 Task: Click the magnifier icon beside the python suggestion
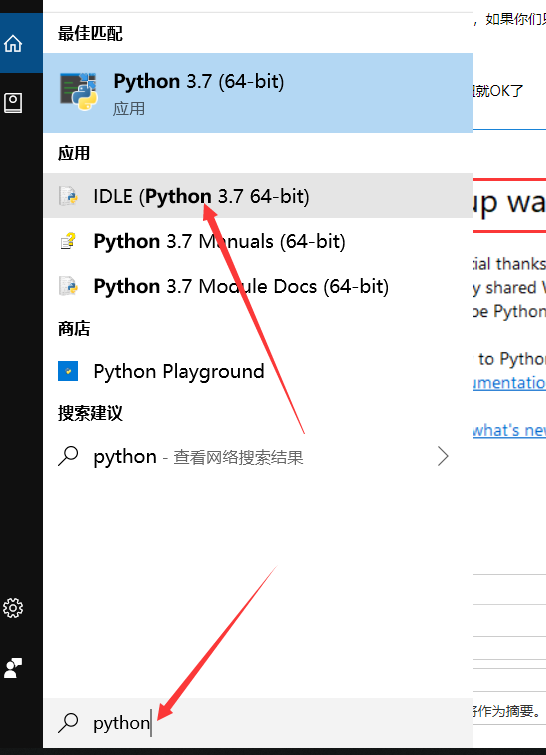tap(68, 456)
